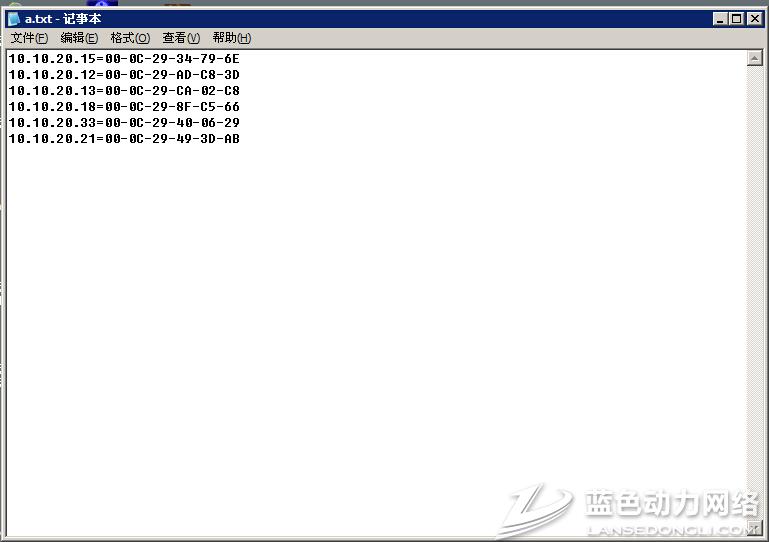Click the "a.txt - 记事本" title bar text

[62, 19]
